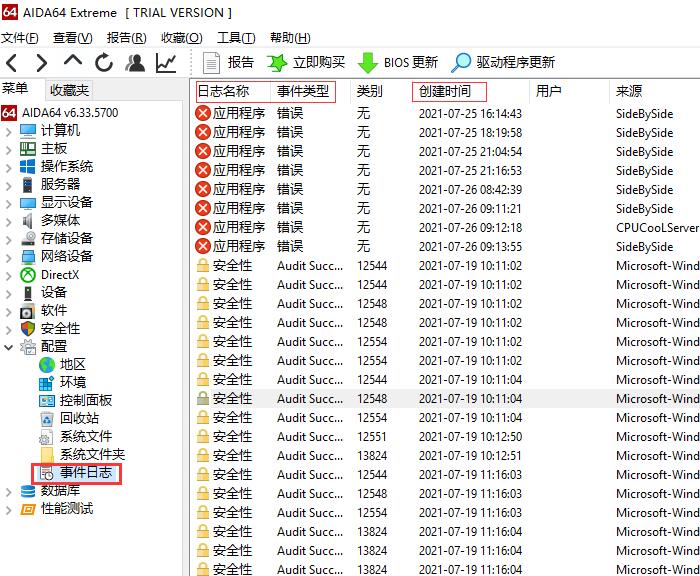Click the red error icon of row 2021-07-25 18:19:58
The image size is (700, 576).
(203, 132)
